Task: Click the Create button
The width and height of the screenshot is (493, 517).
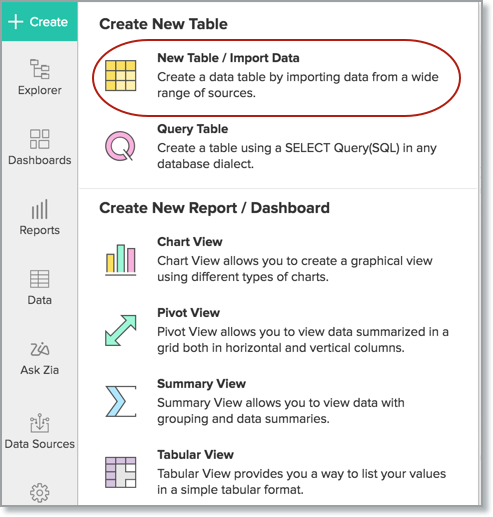Action: pyautogui.click(x=39, y=22)
